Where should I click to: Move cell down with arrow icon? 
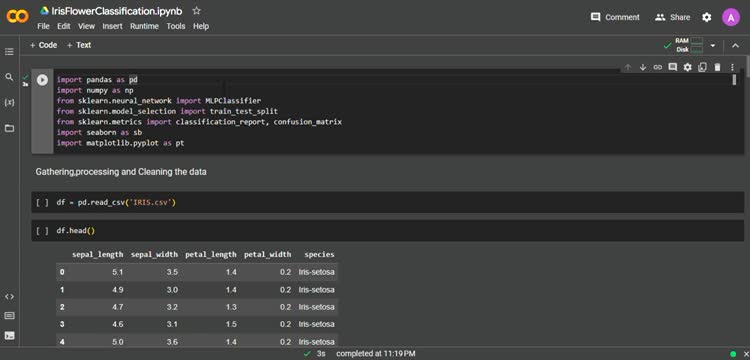(643, 67)
